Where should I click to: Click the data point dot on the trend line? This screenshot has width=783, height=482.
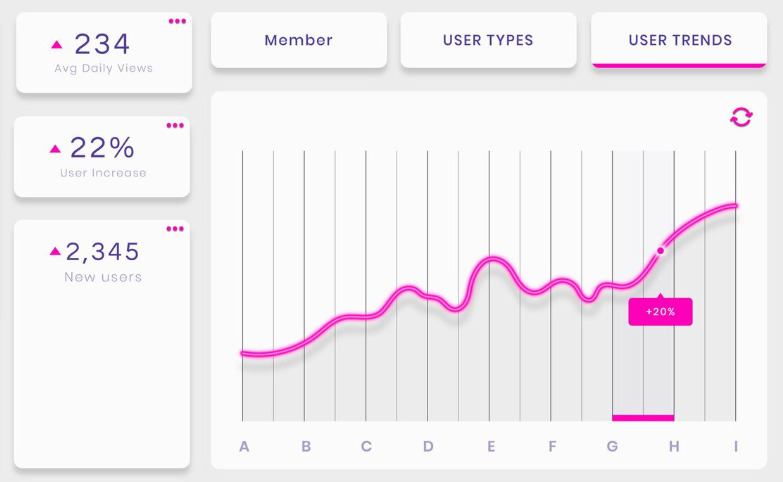660,251
